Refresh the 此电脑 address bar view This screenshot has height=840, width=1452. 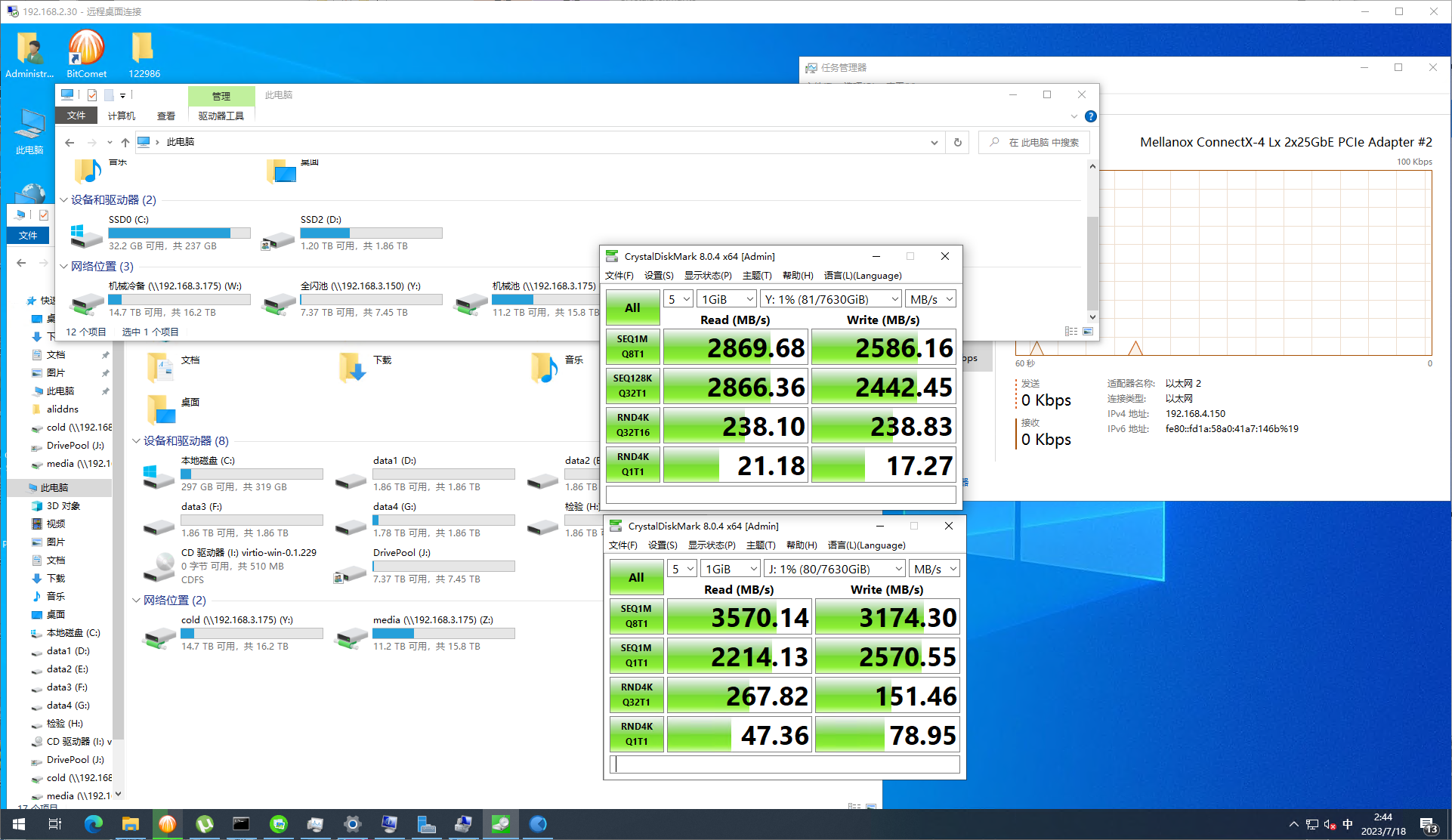pos(958,142)
